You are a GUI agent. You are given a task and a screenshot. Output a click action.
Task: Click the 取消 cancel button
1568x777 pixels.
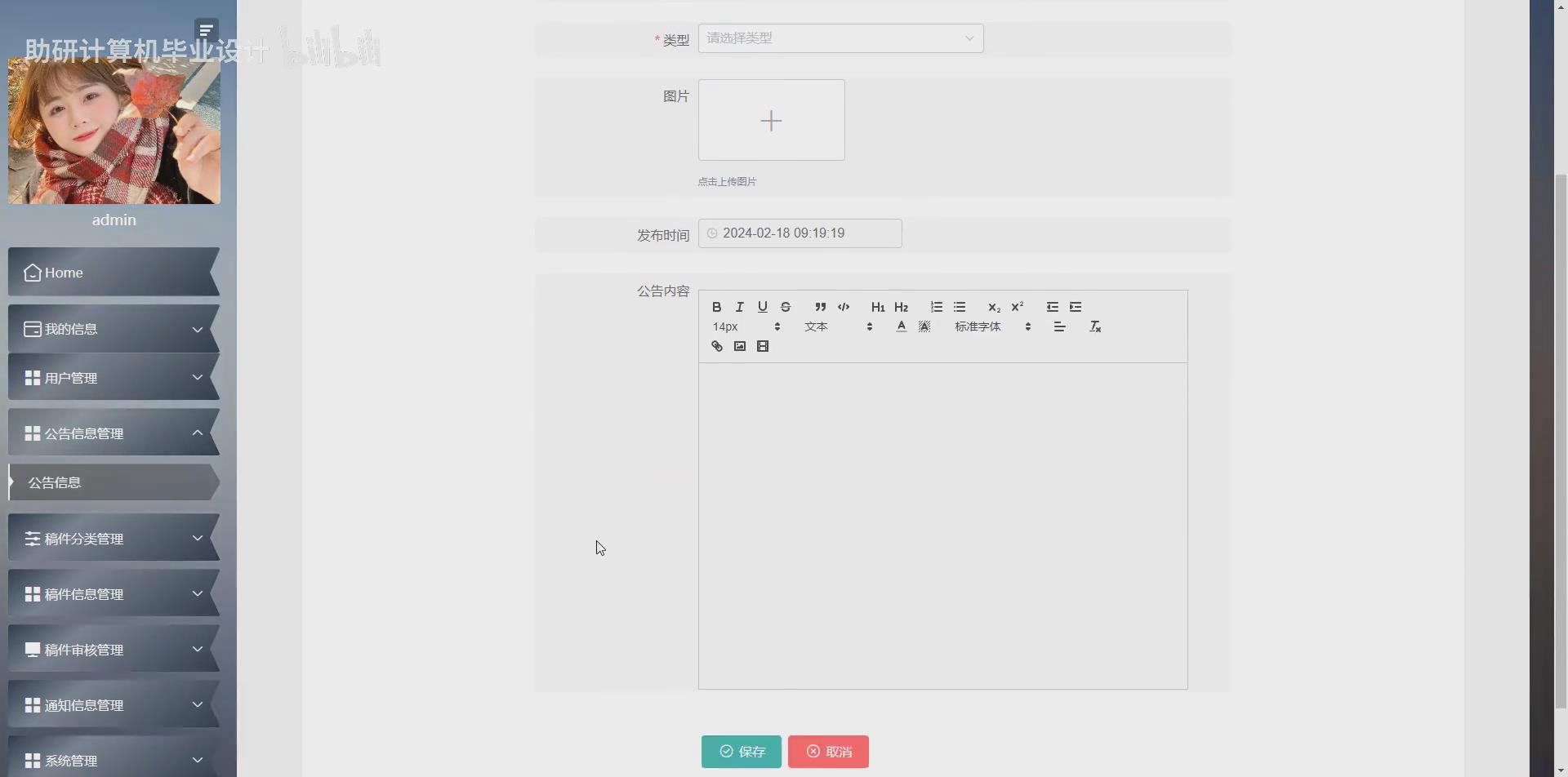click(x=828, y=751)
